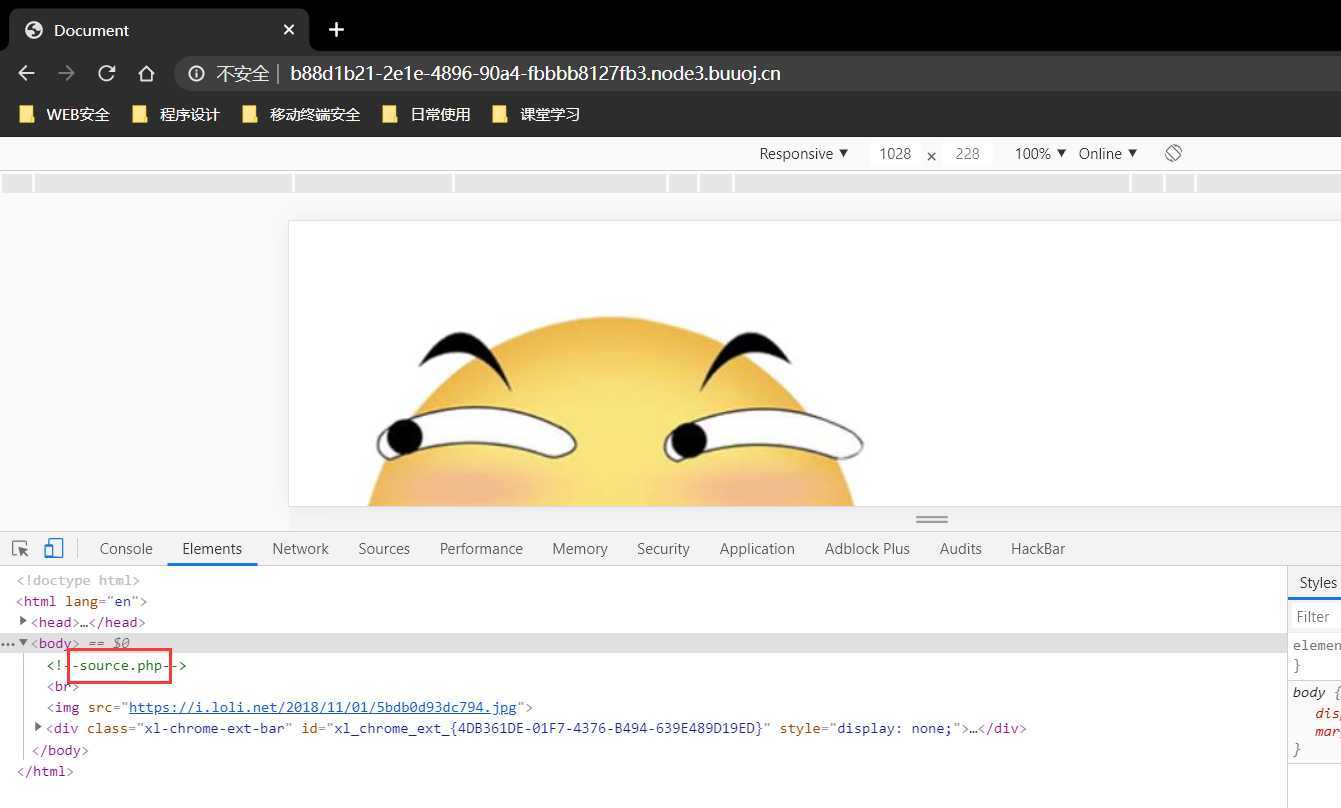Open the Responsive device dropdown
The height and width of the screenshot is (808, 1341).
click(803, 153)
